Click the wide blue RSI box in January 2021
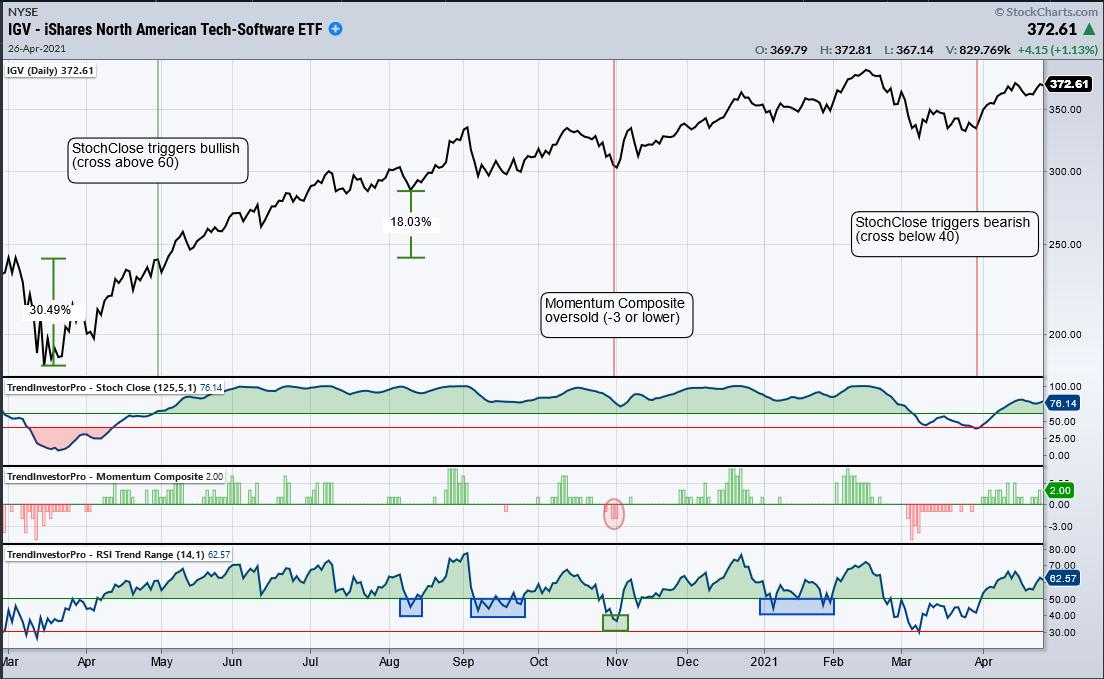 point(796,605)
